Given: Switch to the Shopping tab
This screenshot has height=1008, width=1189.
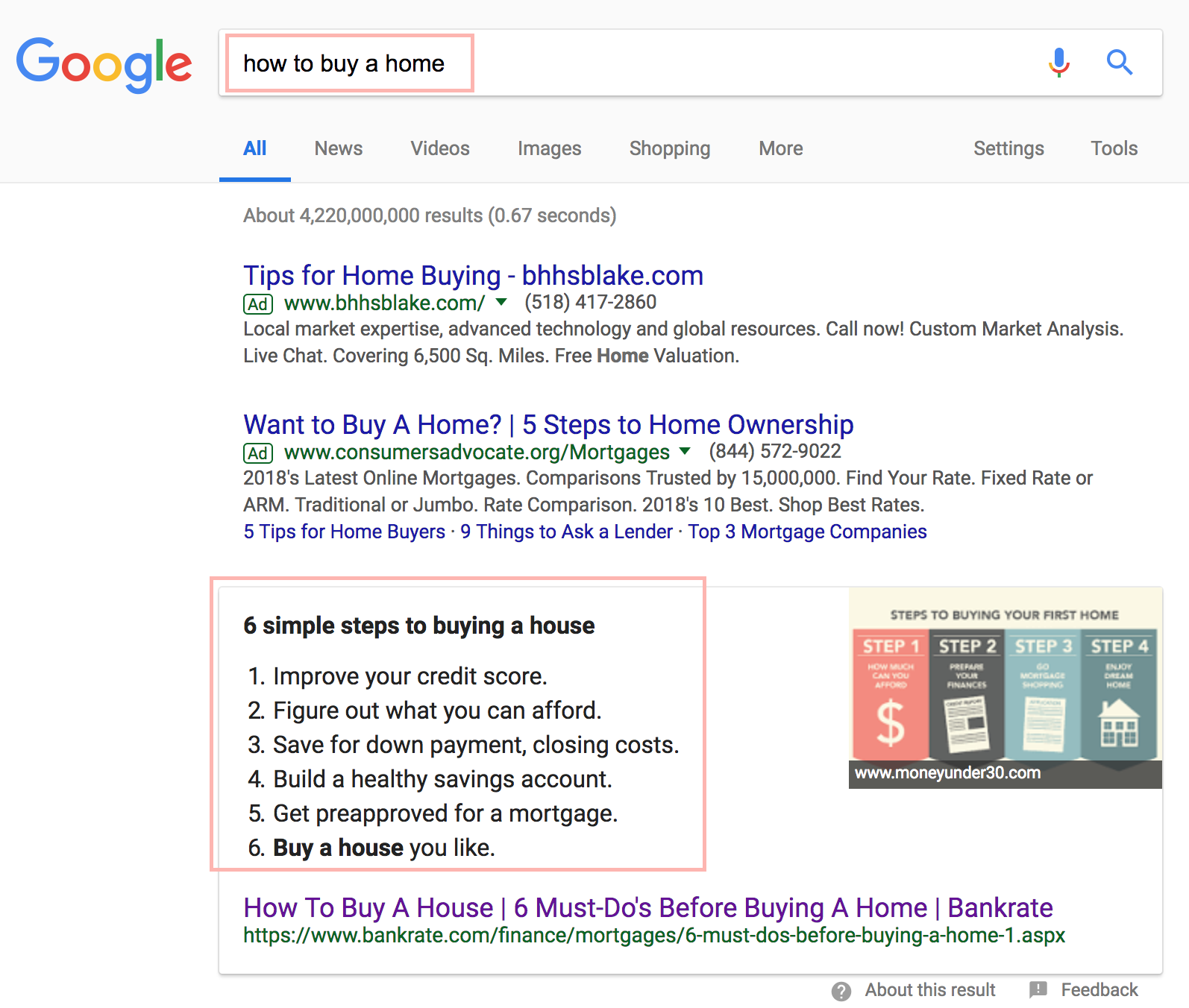Looking at the screenshot, I should pyautogui.click(x=670, y=148).
